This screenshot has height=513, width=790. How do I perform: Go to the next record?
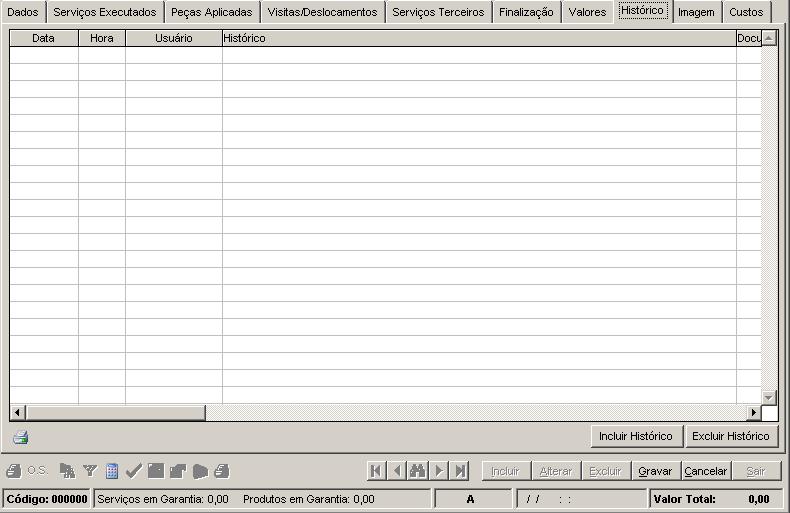pyautogui.click(x=439, y=471)
